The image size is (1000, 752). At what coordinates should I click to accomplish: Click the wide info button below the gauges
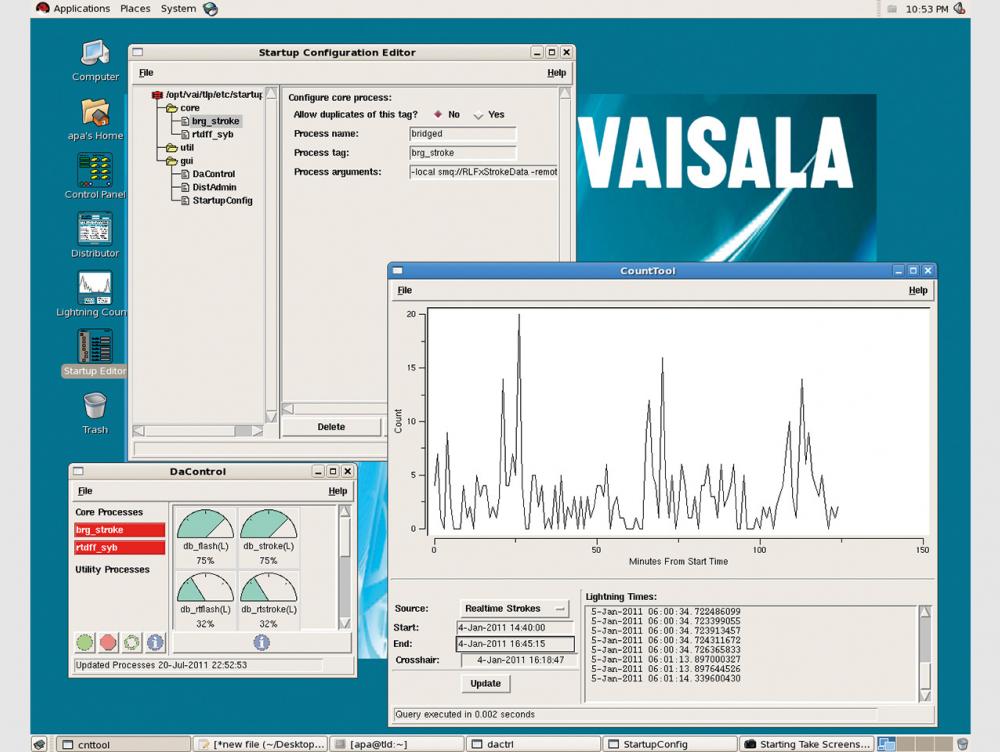261,642
